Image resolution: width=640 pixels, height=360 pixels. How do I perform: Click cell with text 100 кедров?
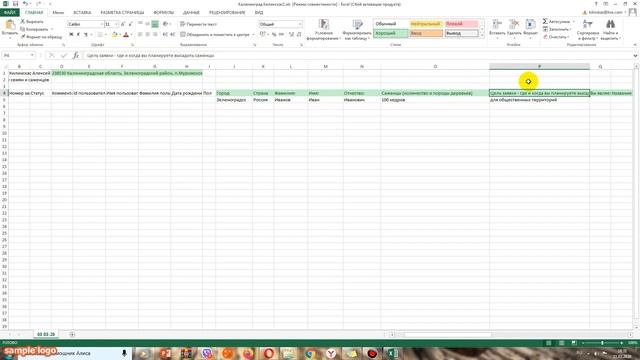click(435, 100)
